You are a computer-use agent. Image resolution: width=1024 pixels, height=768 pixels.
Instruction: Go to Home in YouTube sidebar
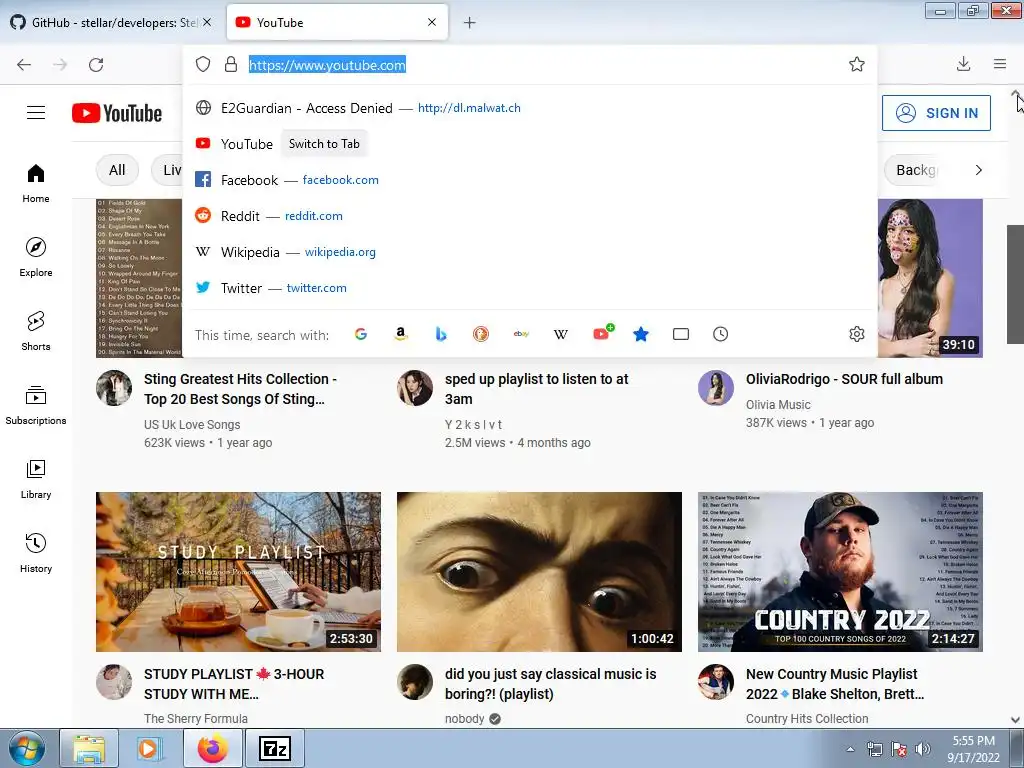(x=36, y=183)
